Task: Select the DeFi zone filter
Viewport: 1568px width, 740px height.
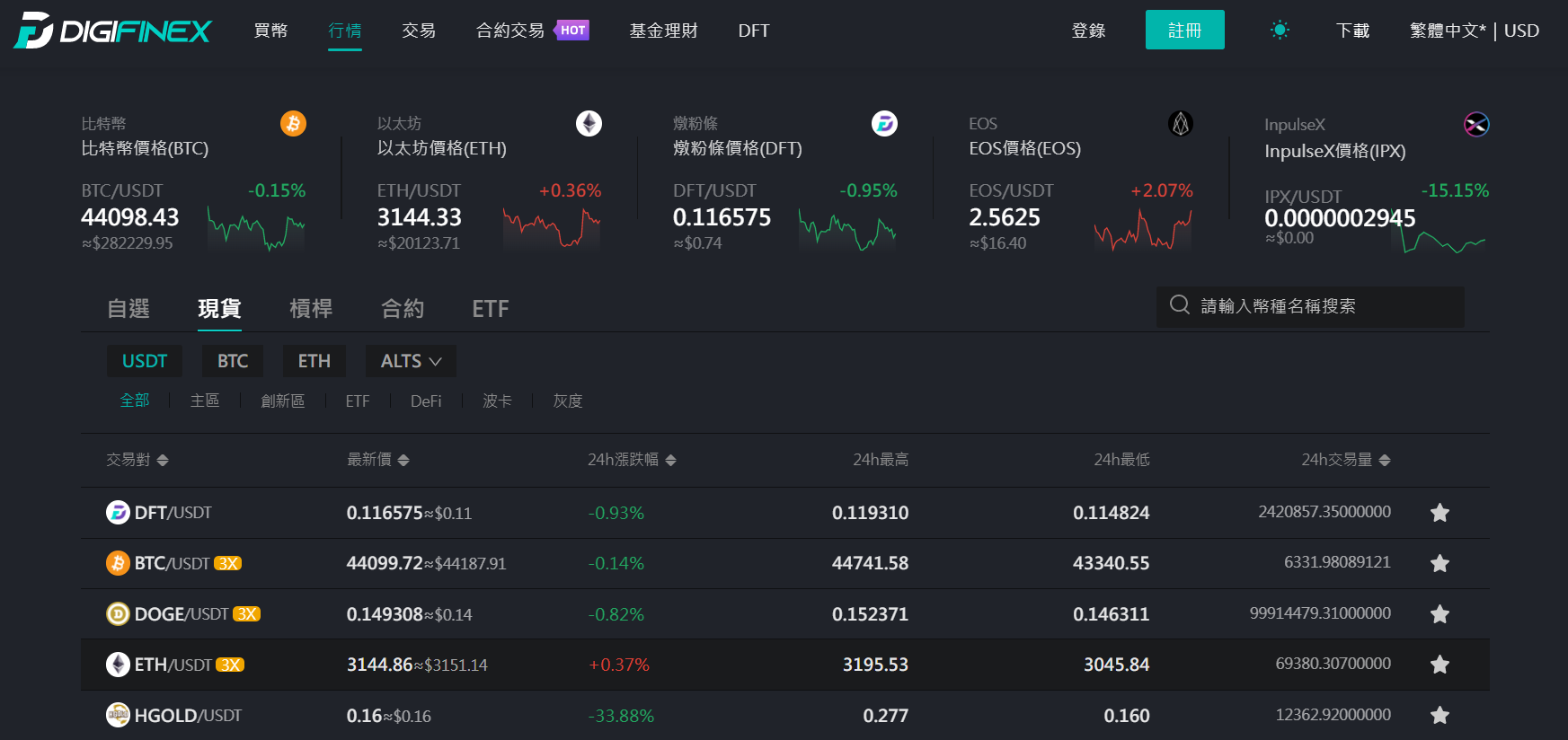Action: (x=426, y=401)
